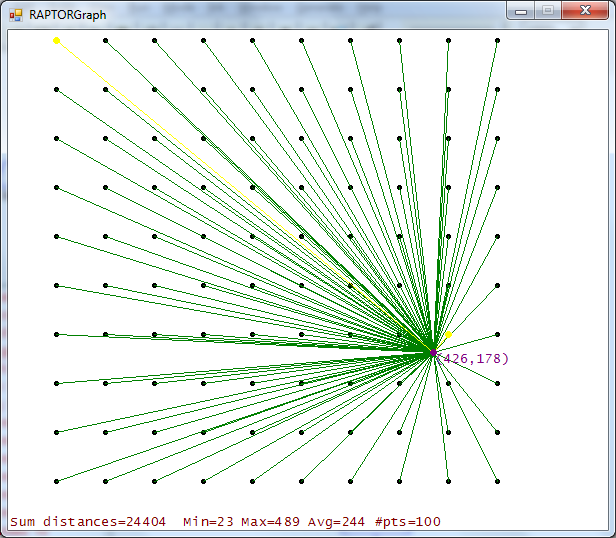Click the '#pts=100' count in the status line
Viewport: 616px width, 538px height.
pos(406,522)
